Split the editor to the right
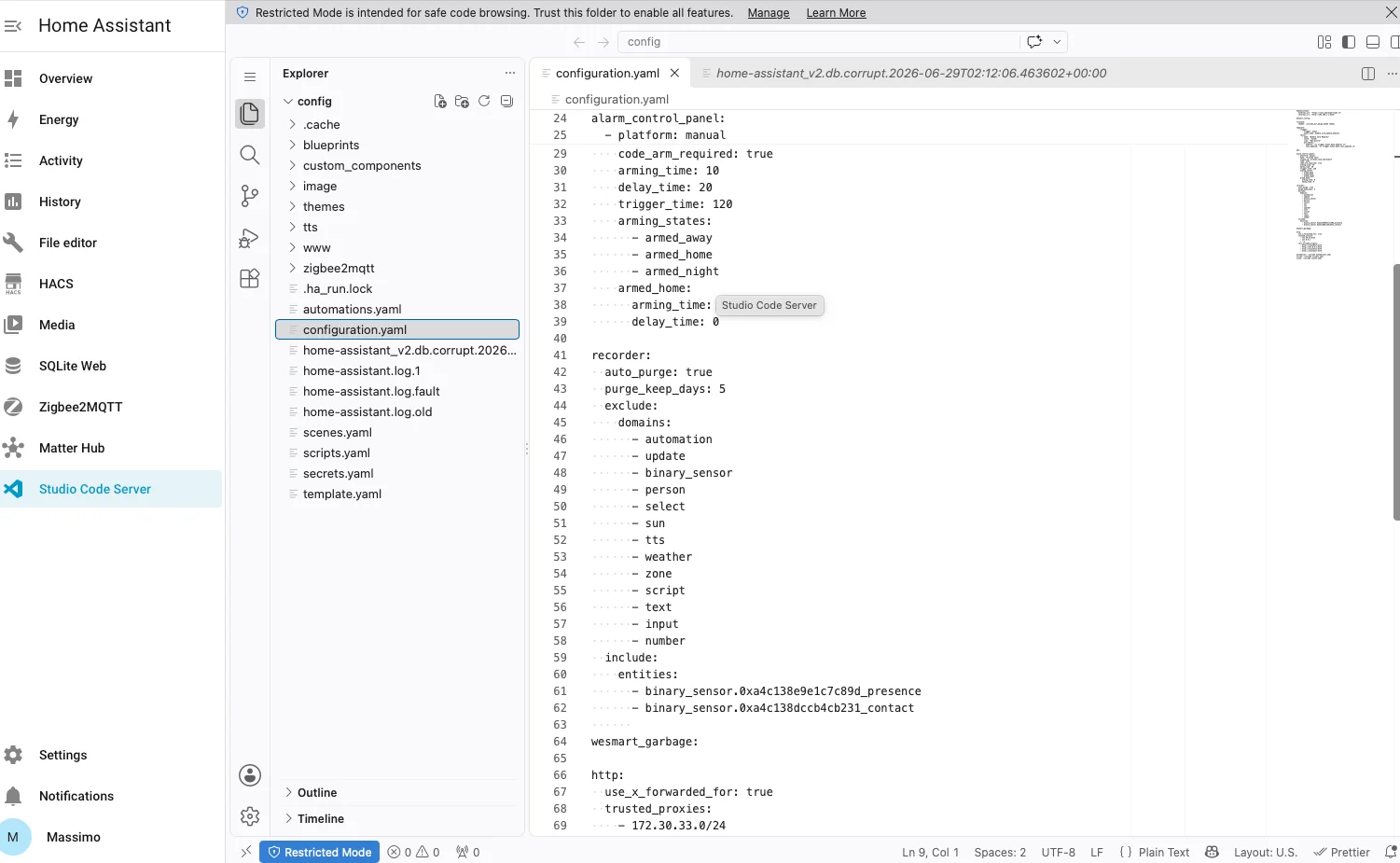The image size is (1400, 863). coord(1368,74)
